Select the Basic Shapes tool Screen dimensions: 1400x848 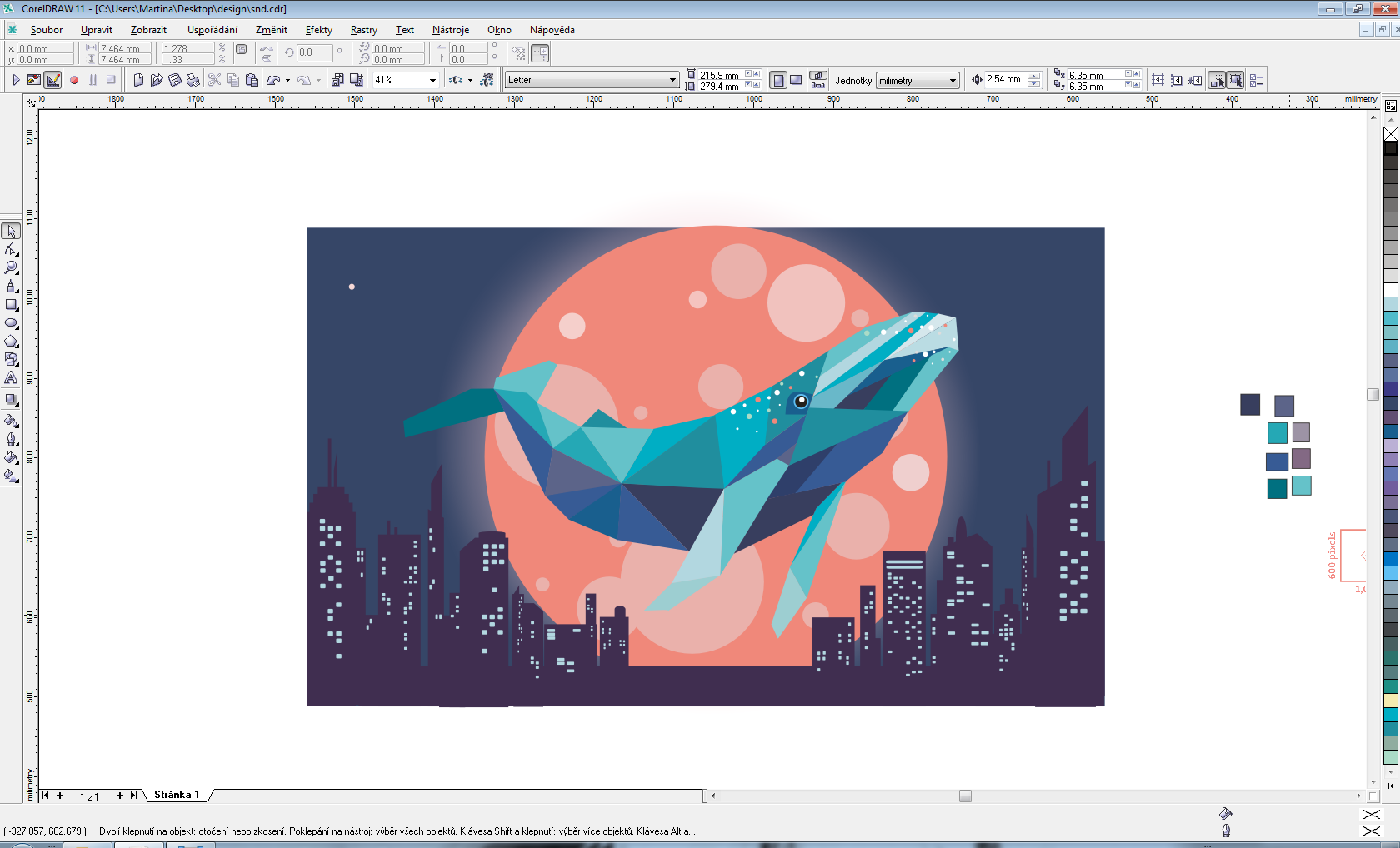click(11, 360)
